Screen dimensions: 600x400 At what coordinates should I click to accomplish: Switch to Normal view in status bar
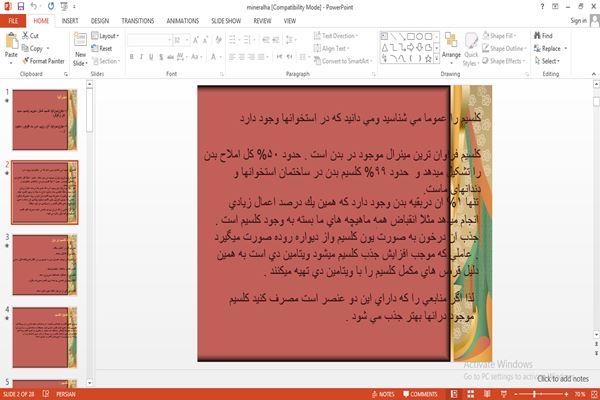tap(454, 394)
